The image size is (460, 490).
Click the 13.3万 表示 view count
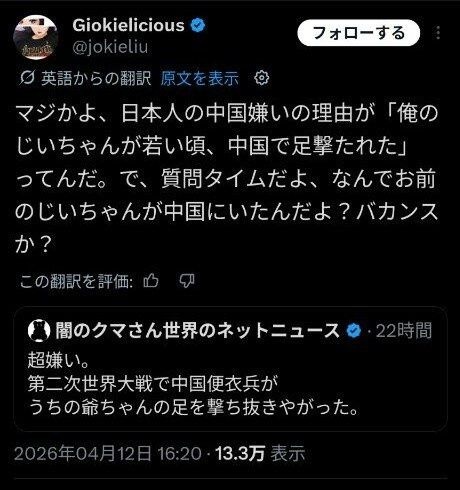tap(260, 453)
